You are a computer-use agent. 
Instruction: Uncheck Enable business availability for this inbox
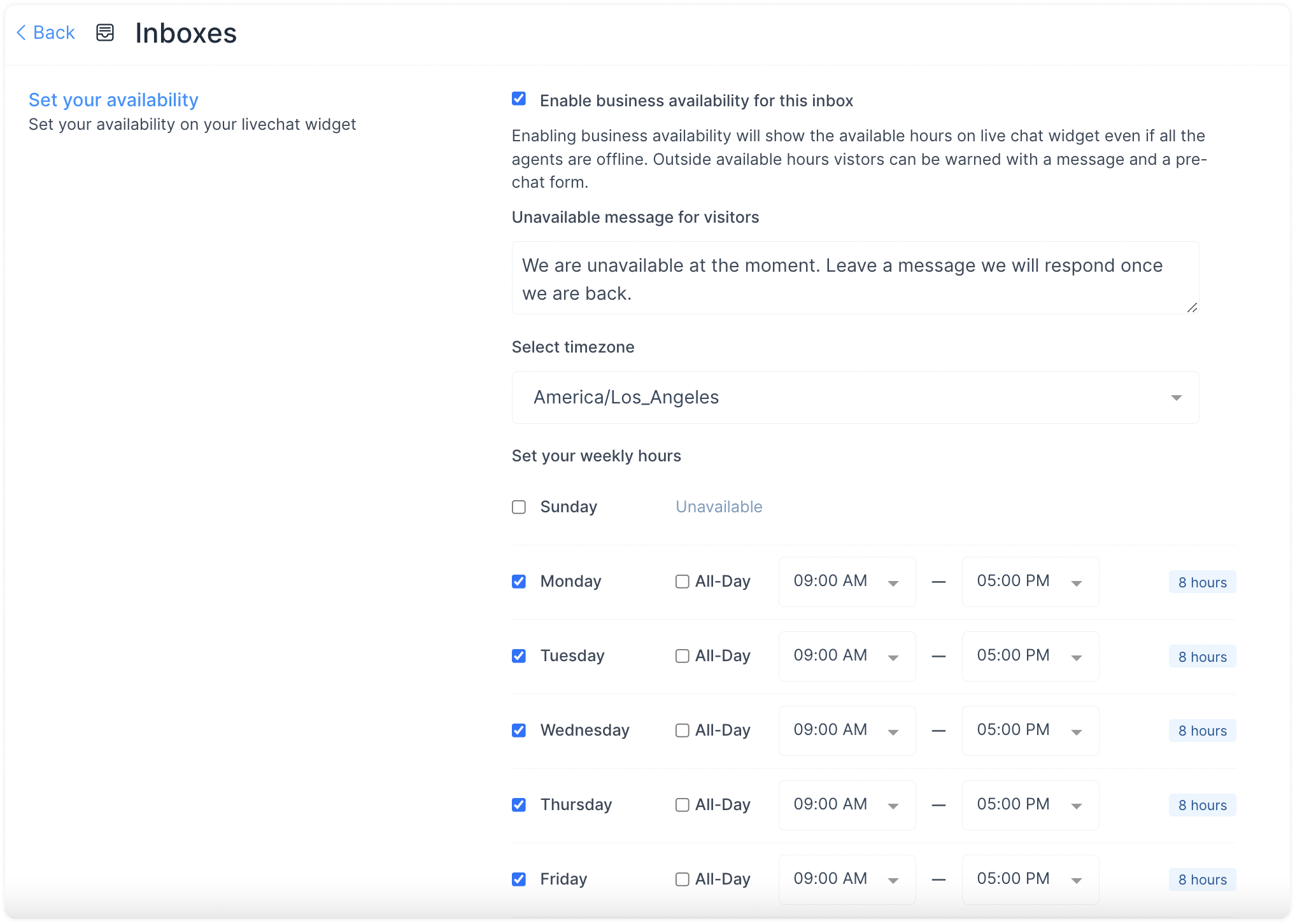519,99
